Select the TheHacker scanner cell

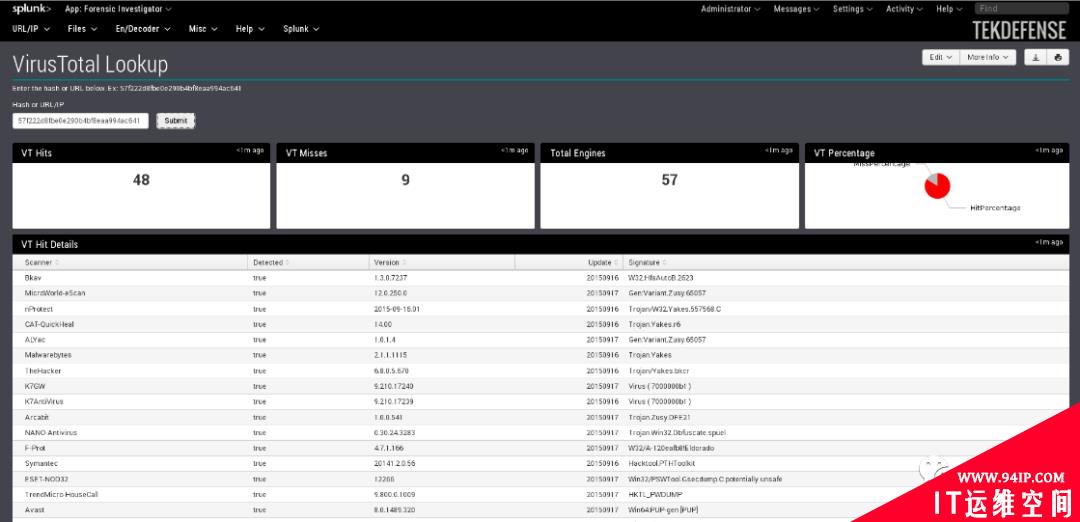tap(43, 370)
